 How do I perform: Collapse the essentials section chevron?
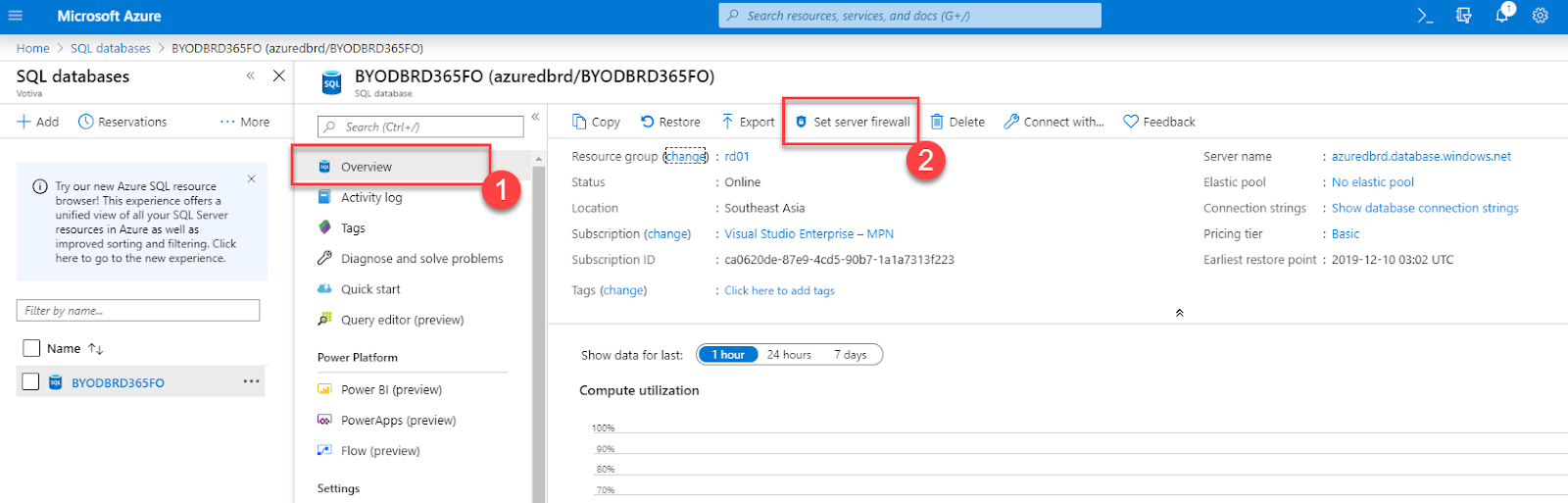[x=1179, y=313]
